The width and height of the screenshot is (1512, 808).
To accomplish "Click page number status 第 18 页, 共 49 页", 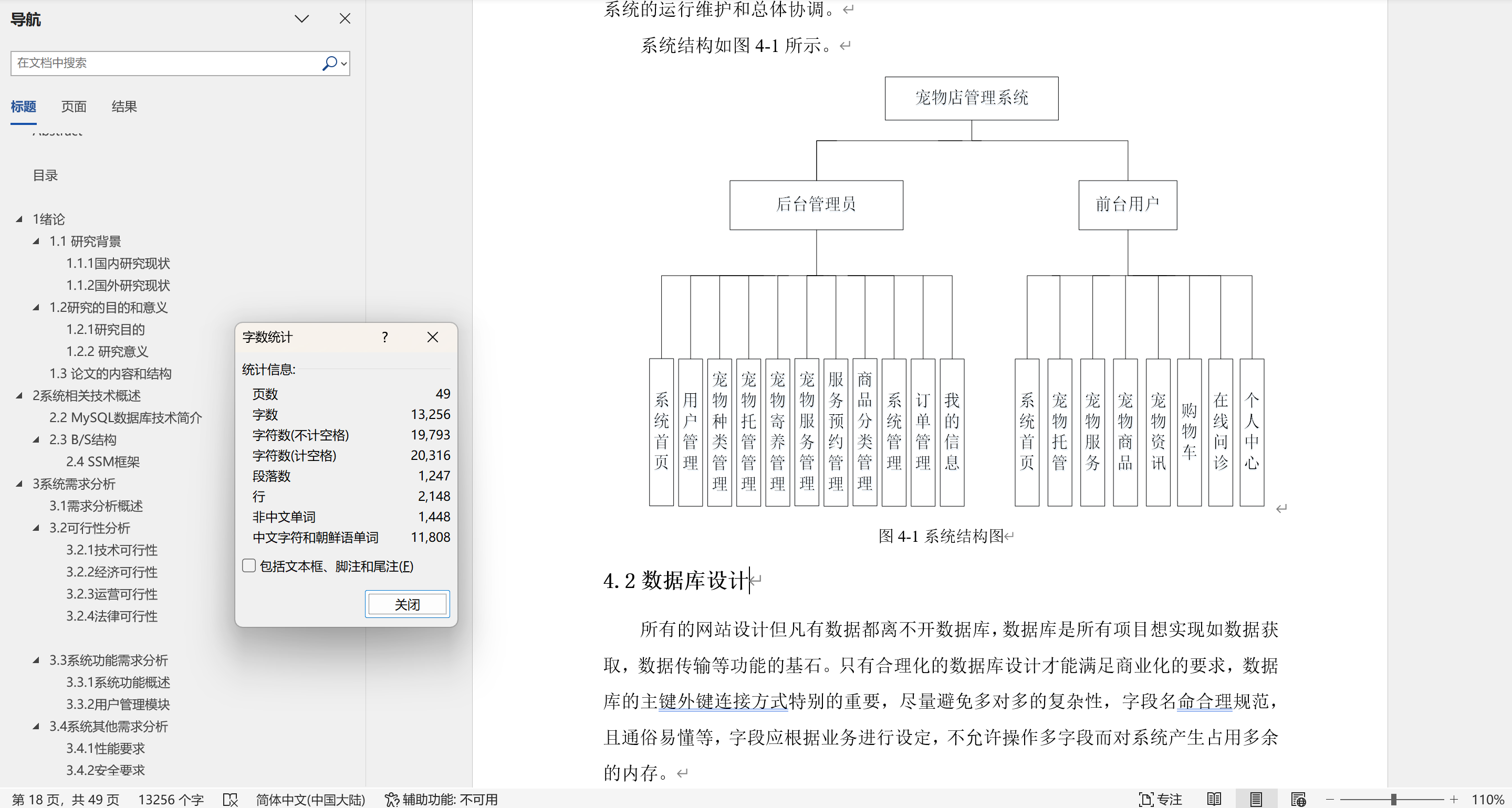I will point(66,799).
